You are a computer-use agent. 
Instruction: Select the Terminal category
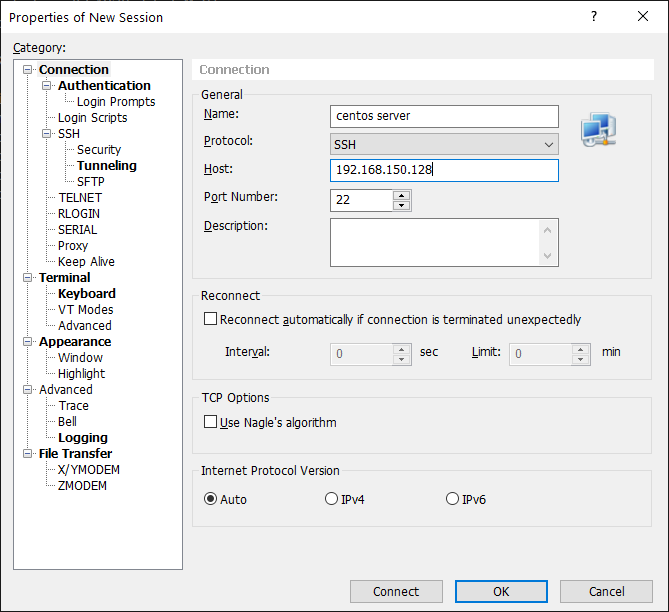click(65, 277)
